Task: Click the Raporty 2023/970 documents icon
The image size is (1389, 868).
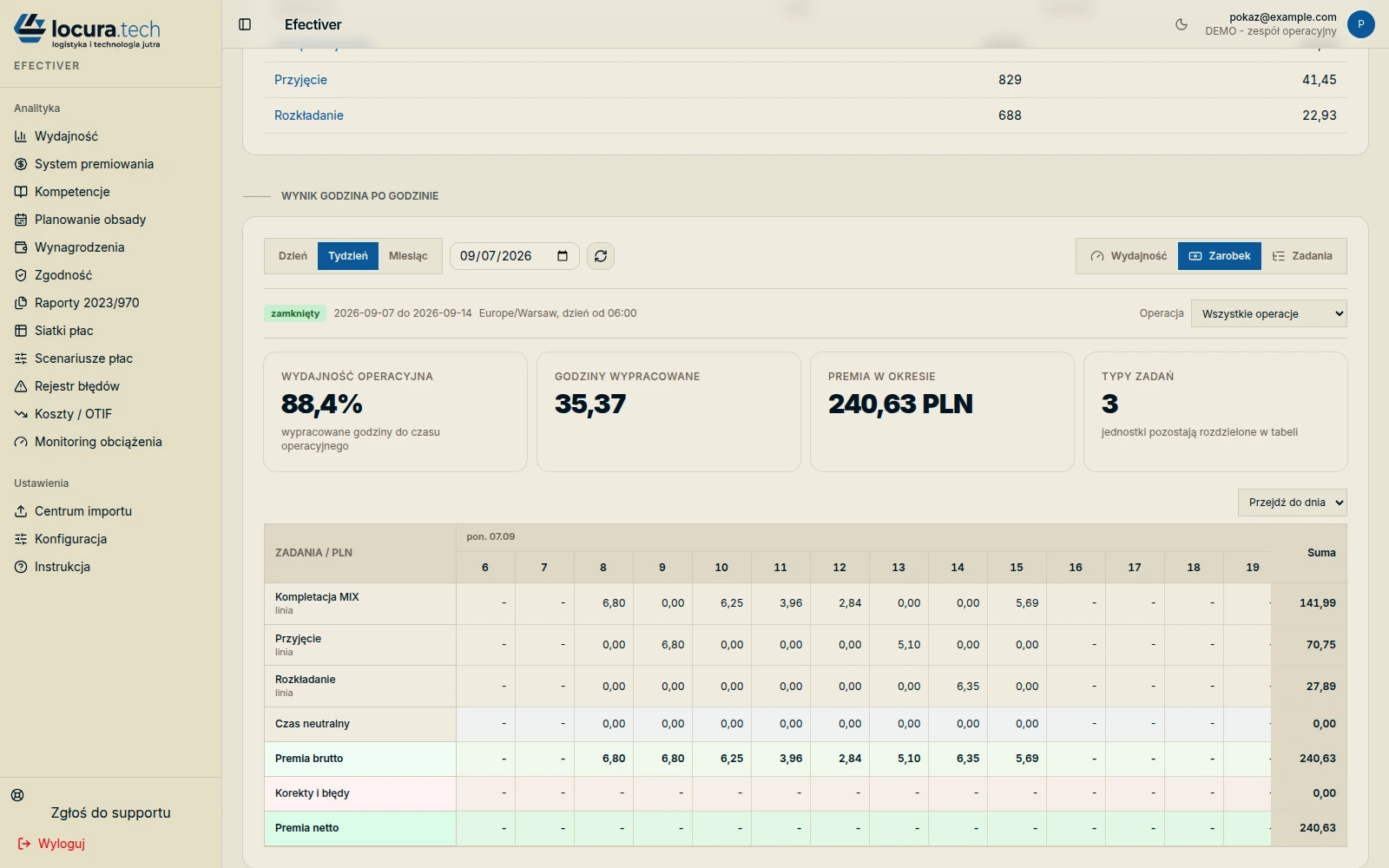Action: 21,303
